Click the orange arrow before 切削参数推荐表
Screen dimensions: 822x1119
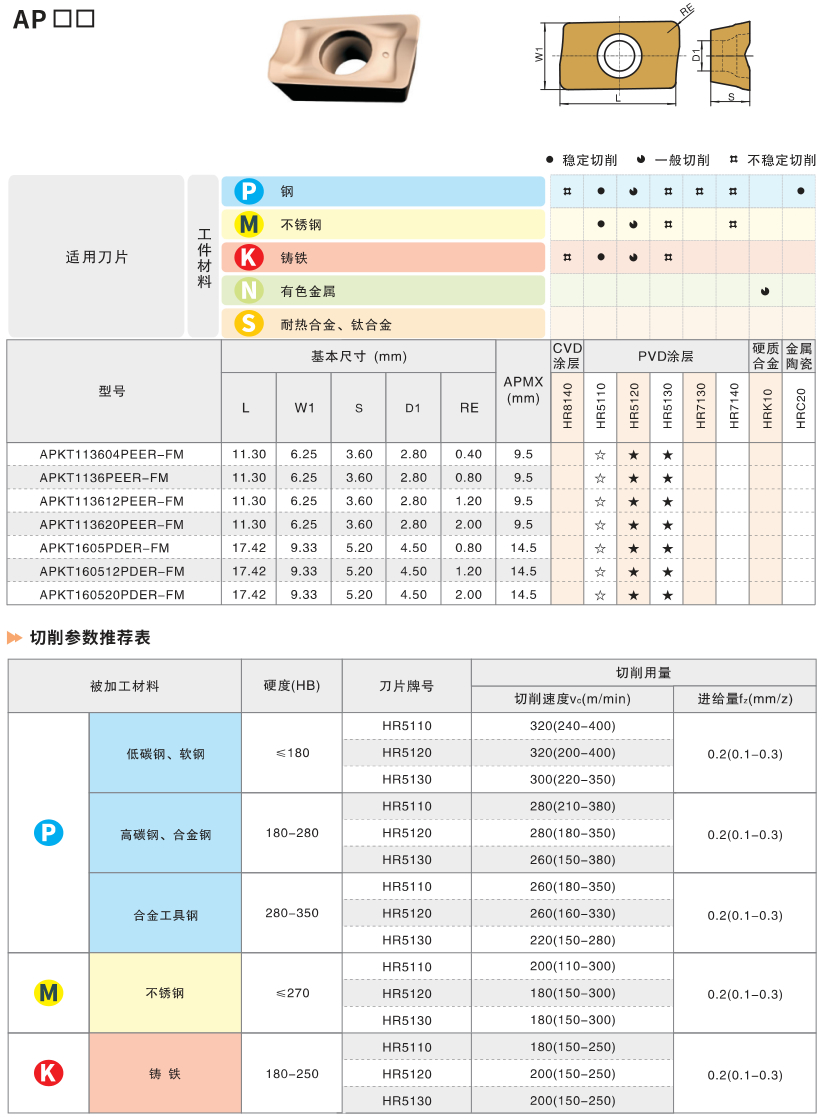click(x=14, y=637)
